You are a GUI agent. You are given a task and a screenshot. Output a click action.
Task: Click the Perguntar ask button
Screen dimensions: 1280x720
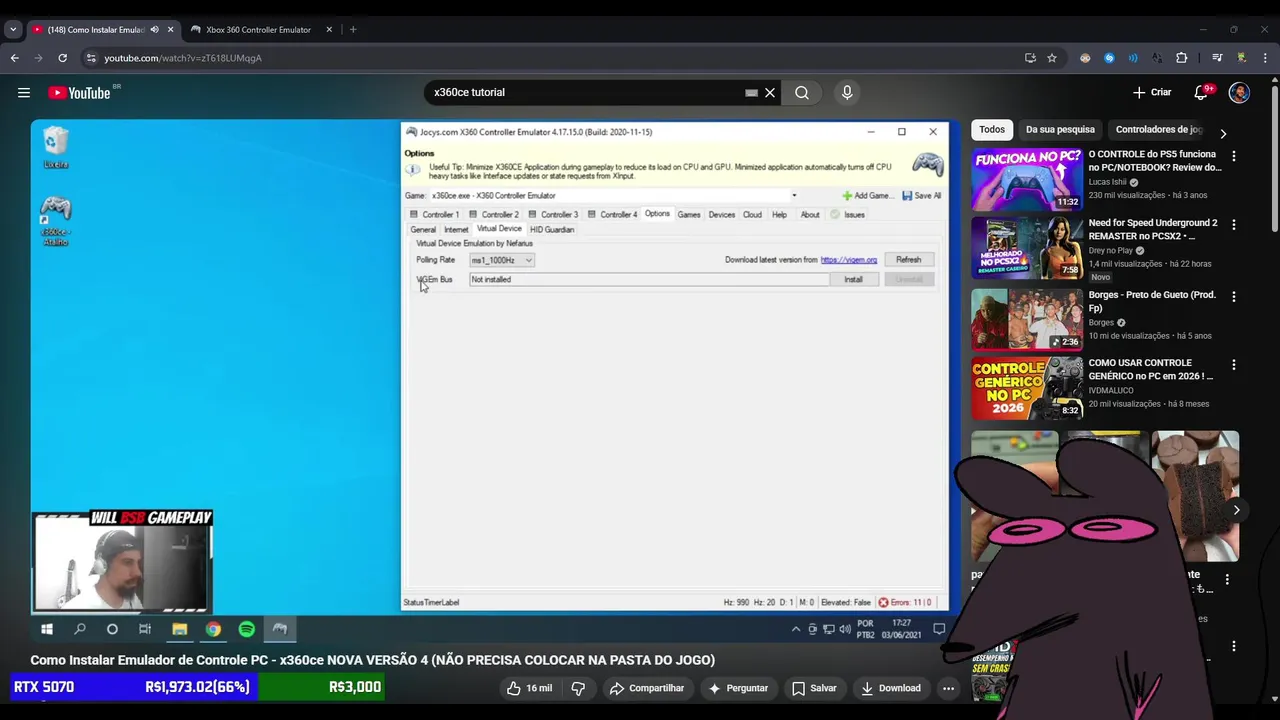pos(738,688)
